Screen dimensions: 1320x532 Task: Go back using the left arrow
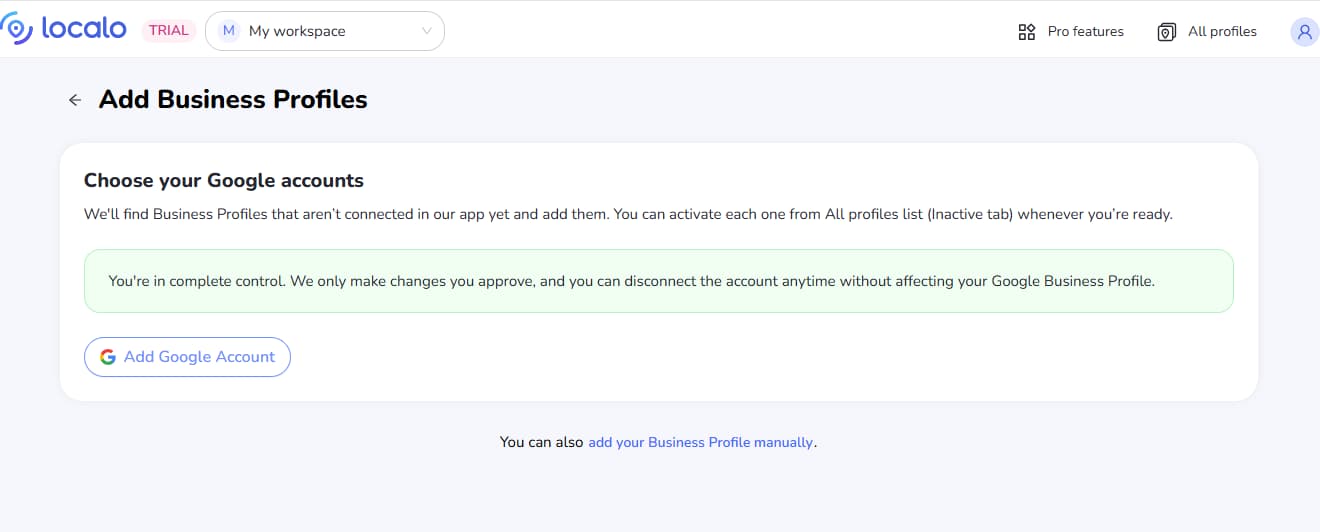(x=75, y=100)
